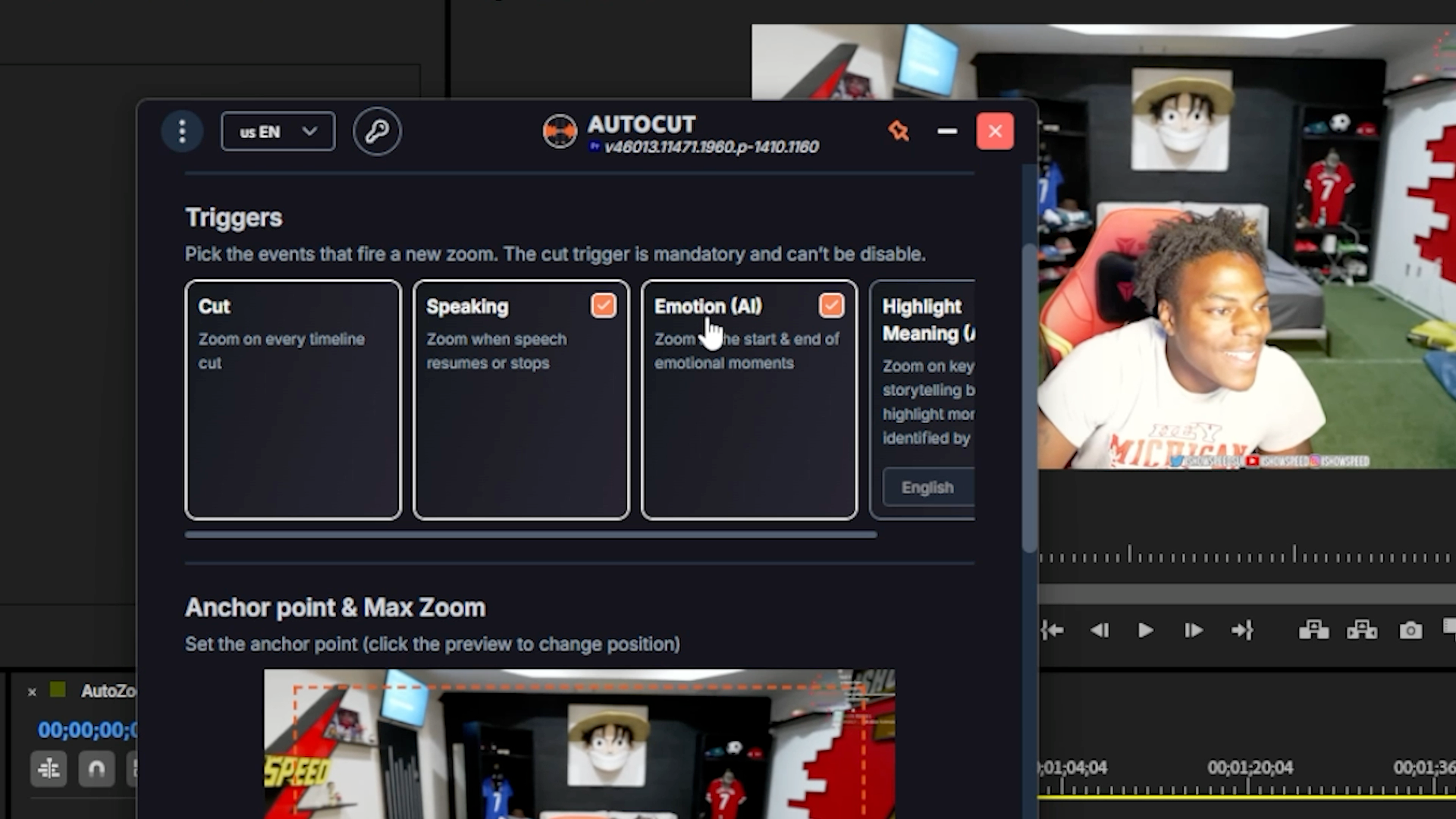The width and height of the screenshot is (1456, 819).
Task: Click the 'Anchor point & Max Zoom' heading
Action: point(335,608)
